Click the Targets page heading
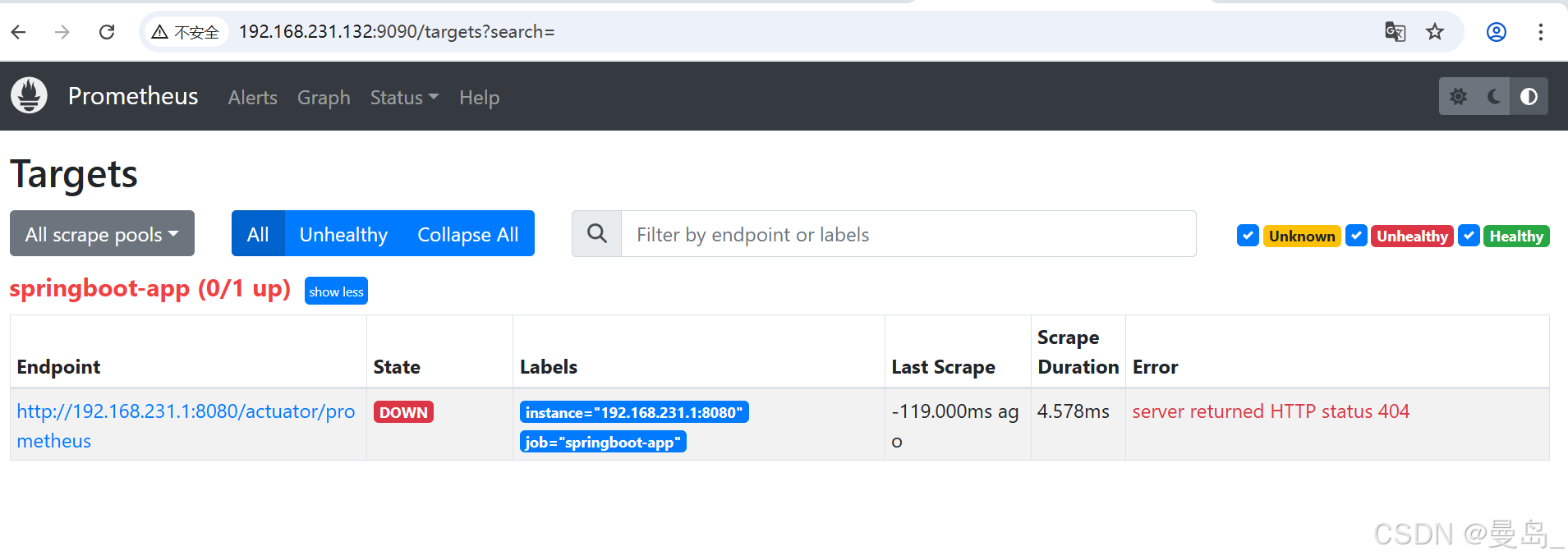The height and width of the screenshot is (560, 1568). coord(74,174)
